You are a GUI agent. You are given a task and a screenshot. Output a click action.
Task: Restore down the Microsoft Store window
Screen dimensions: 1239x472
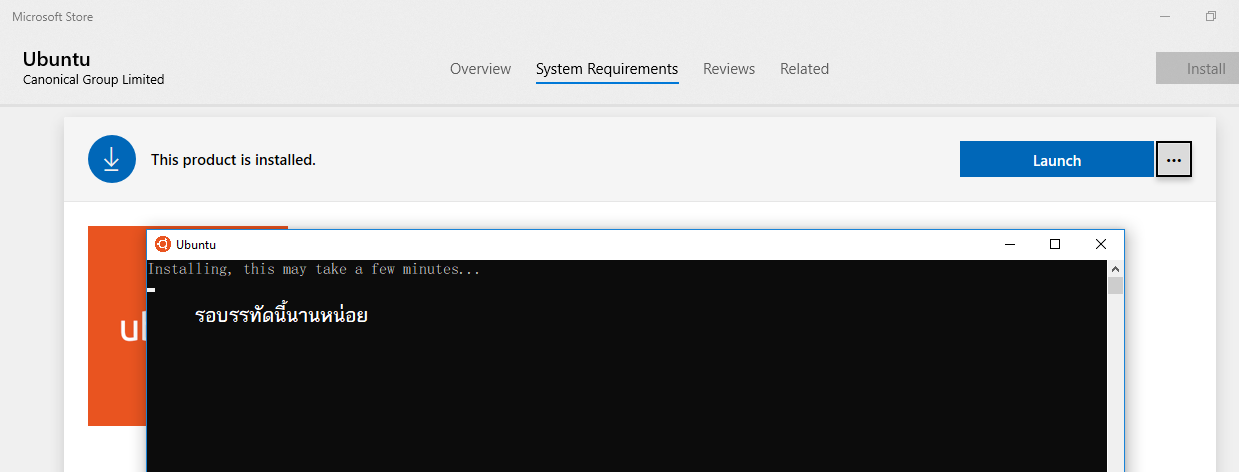1211,17
